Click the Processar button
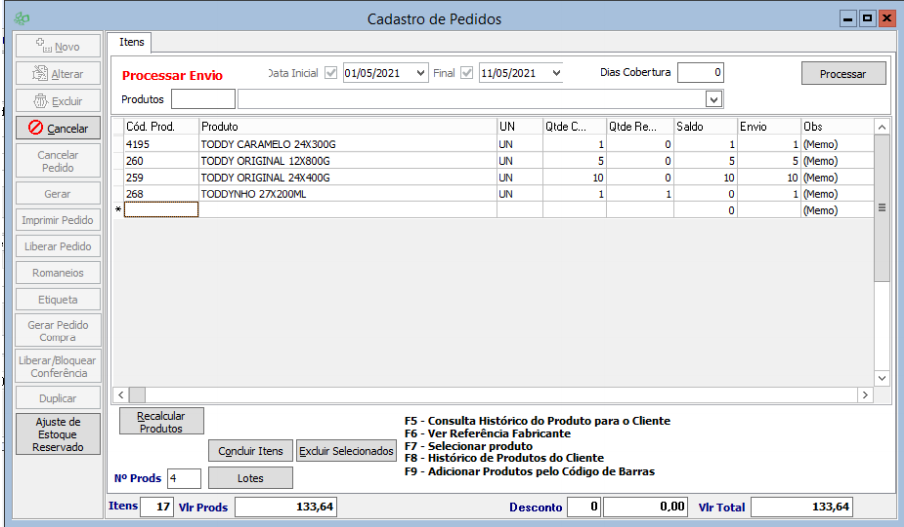Screen dimensions: 904x527 843,74
